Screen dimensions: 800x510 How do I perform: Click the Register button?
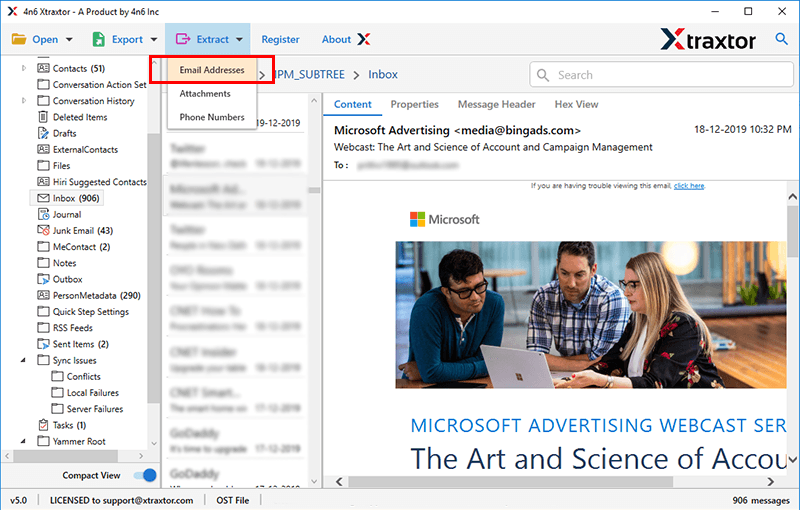point(280,39)
